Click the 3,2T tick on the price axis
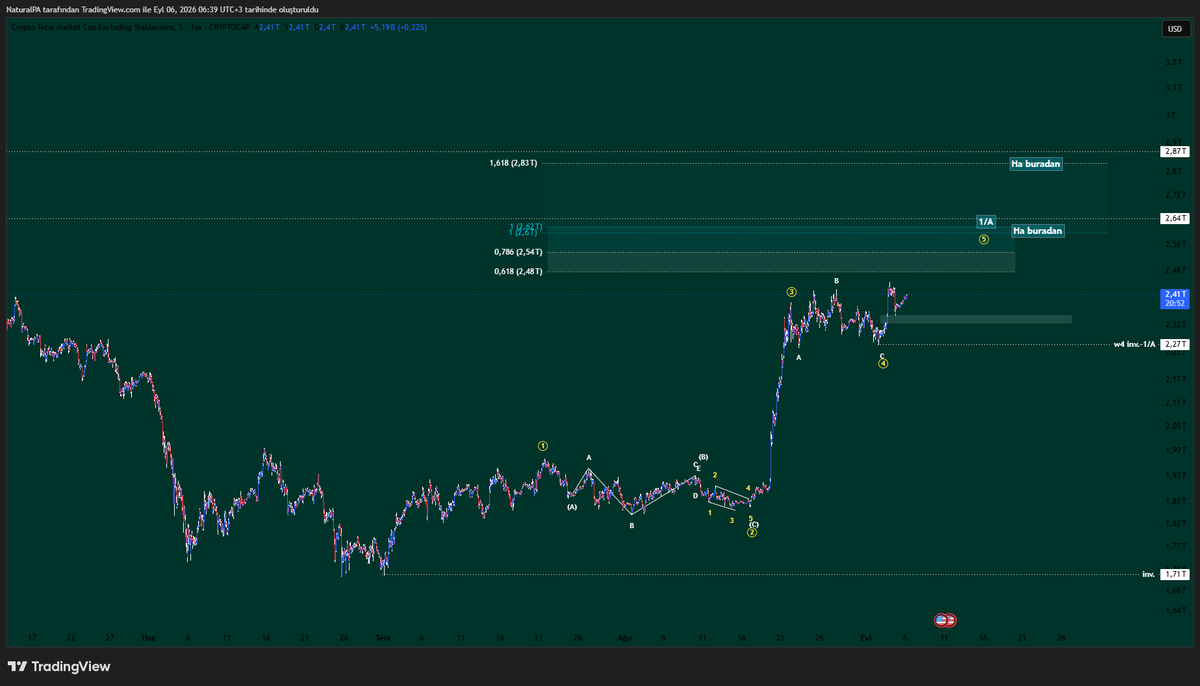 coord(1172,63)
